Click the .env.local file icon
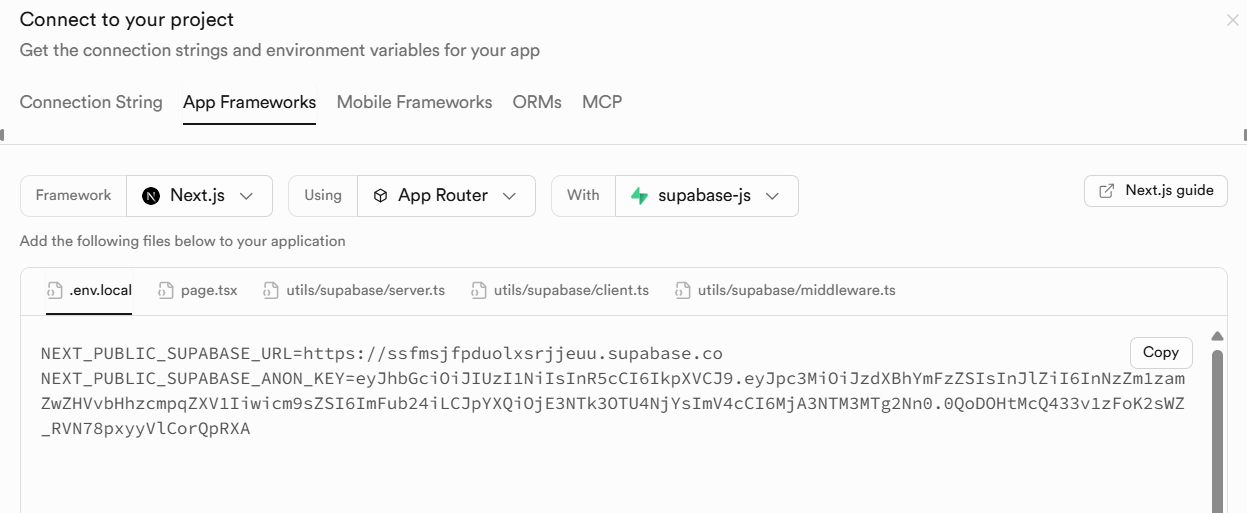1247x513 pixels. (x=54, y=291)
